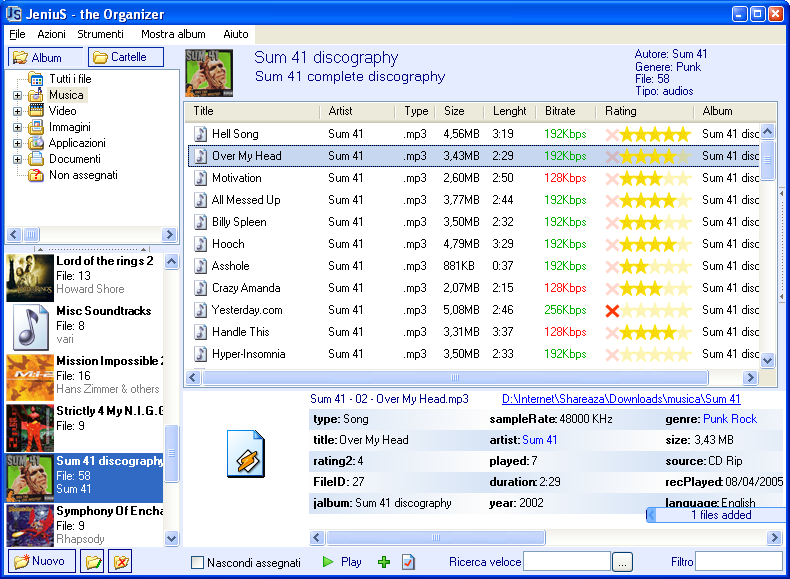Open the Azioni menu
Viewport: 790px width, 579px height.
tap(51, 34)
